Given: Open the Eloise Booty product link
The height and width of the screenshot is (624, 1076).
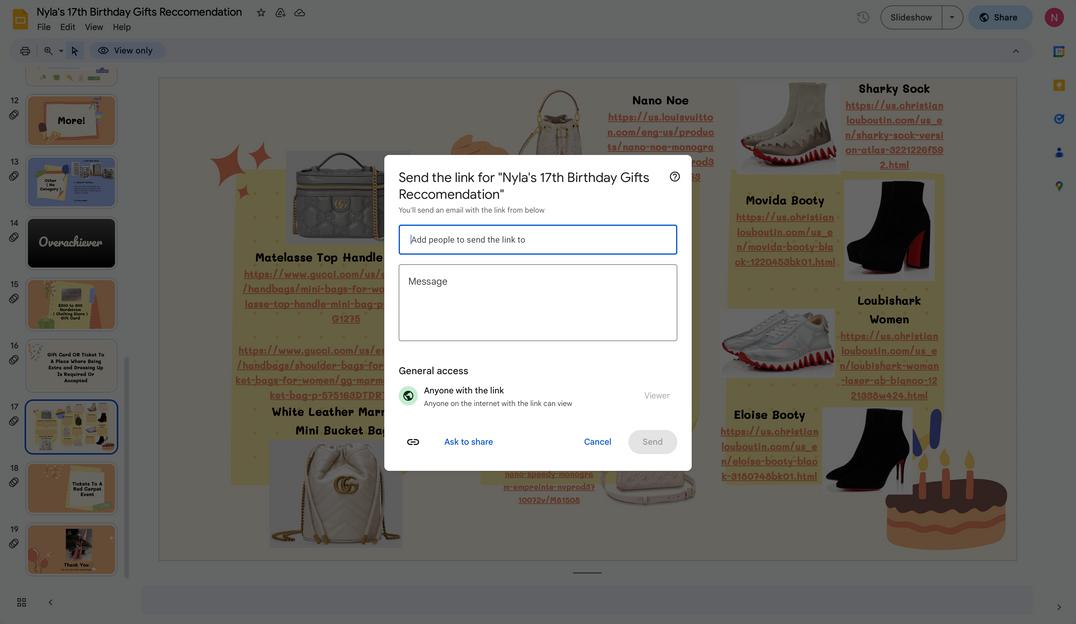Looking at the screenshot, I should pos(769,454).
